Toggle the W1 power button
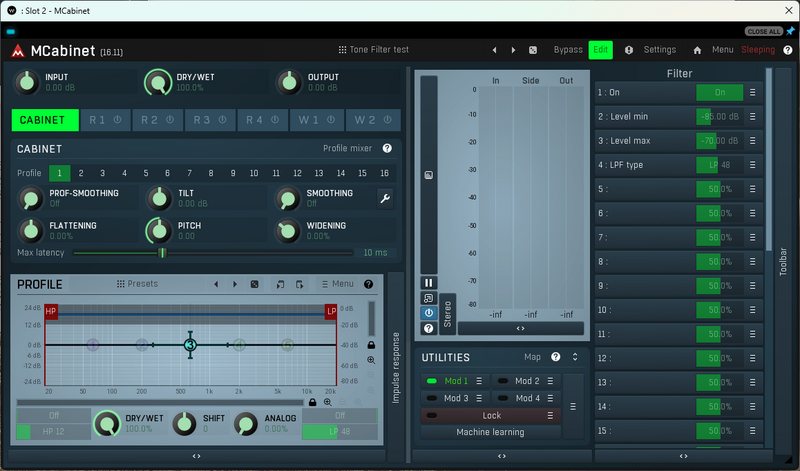The width and height of the screenshot is (800, 471). click(x=331, y=119)
